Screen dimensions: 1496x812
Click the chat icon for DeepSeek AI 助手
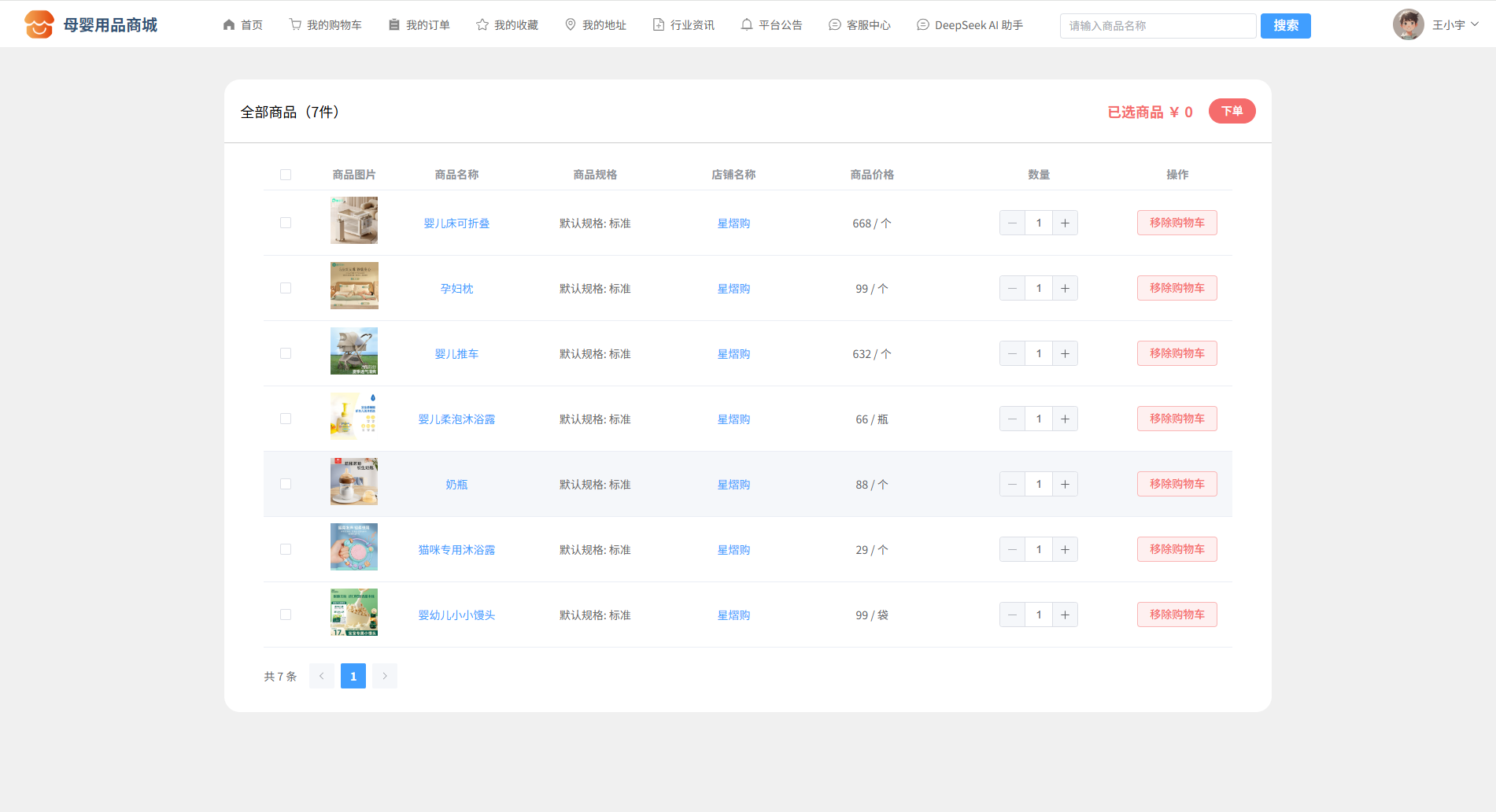[923, 24]
